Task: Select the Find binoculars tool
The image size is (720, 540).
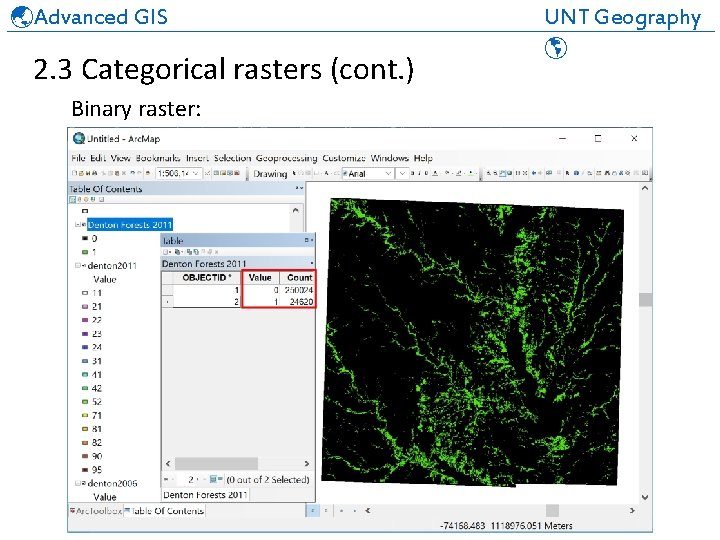Action: tap(607, 173)
